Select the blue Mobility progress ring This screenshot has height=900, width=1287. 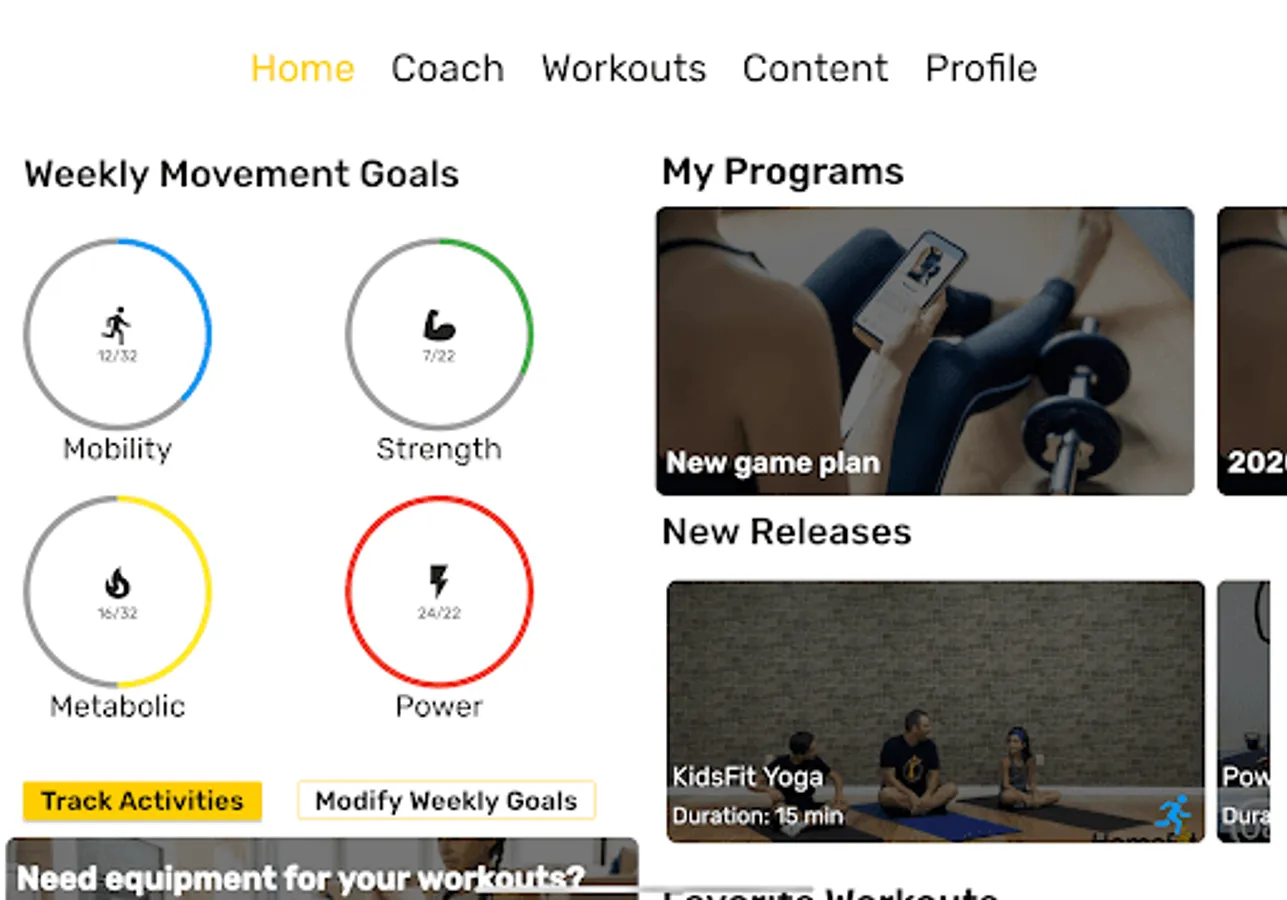(117, 333)
